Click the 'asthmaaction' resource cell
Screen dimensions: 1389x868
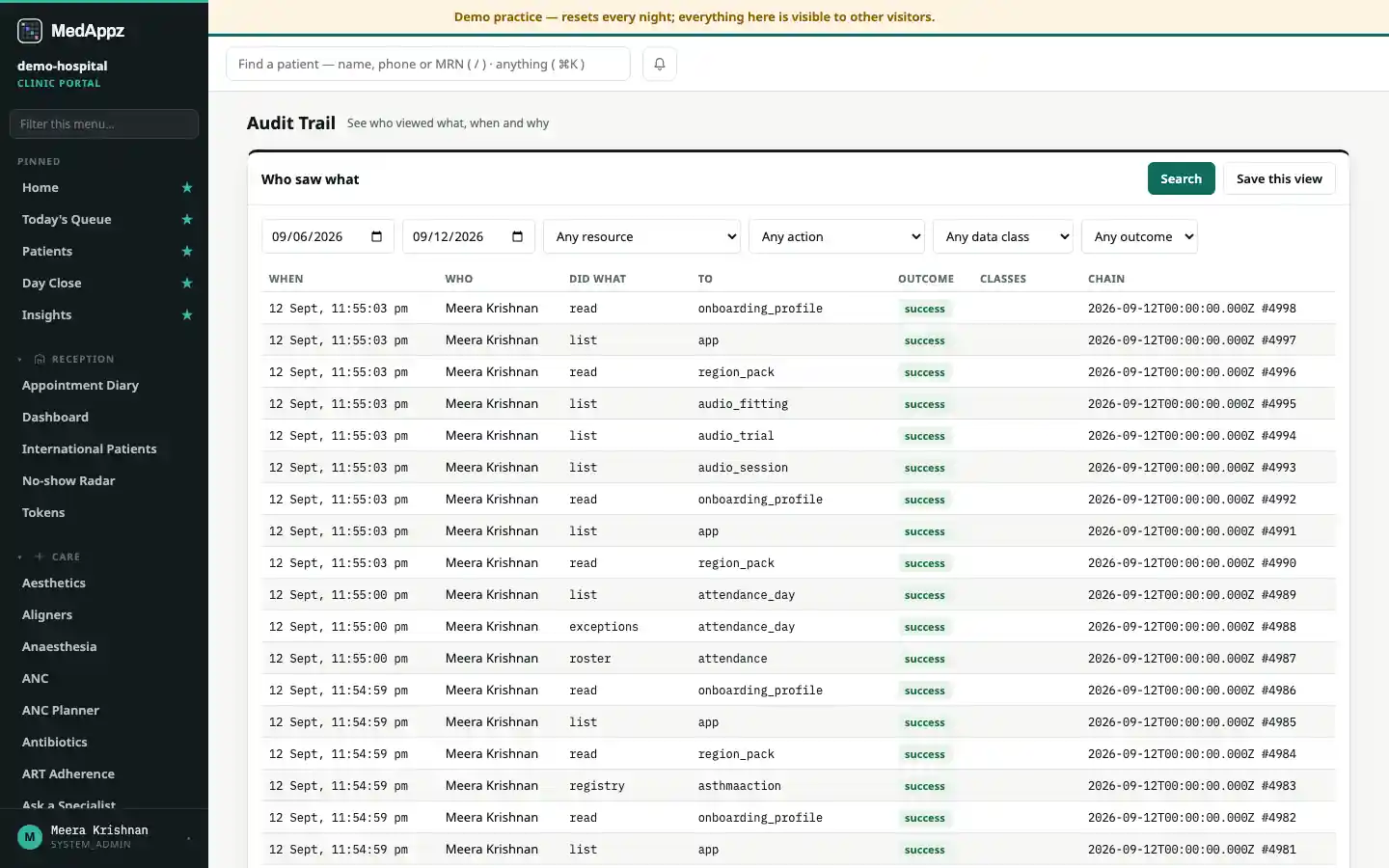[x=740, y=786]
